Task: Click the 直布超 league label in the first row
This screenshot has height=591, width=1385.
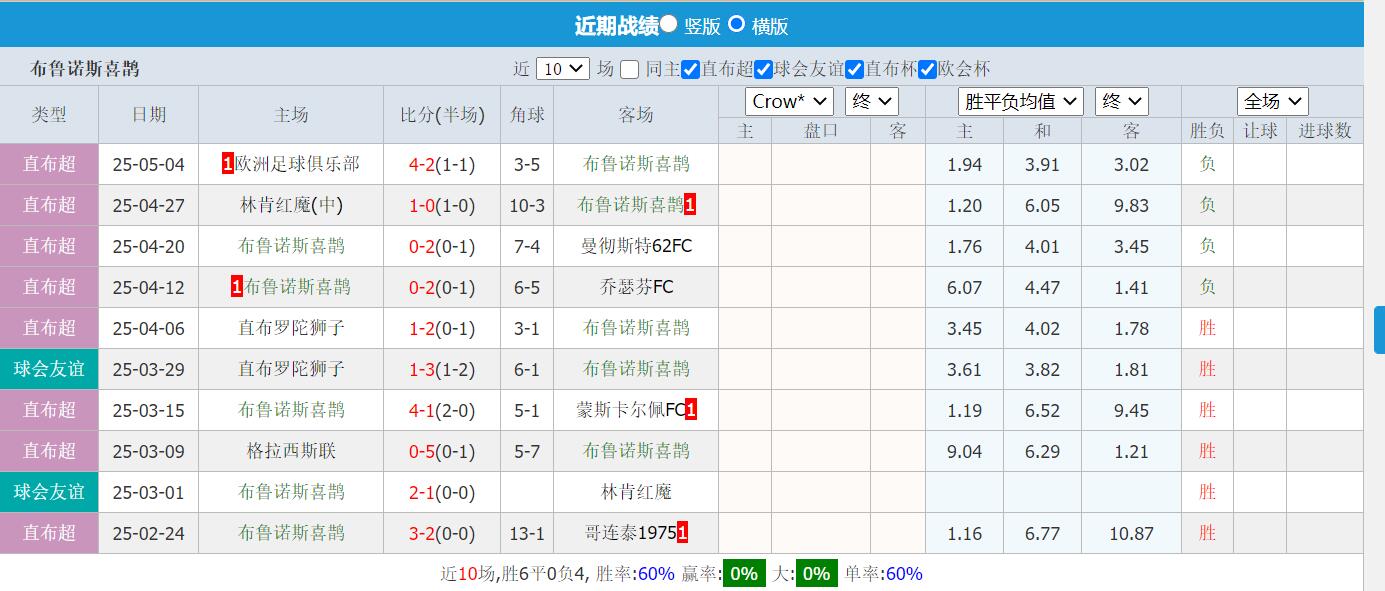Action: tap(49, 164)
